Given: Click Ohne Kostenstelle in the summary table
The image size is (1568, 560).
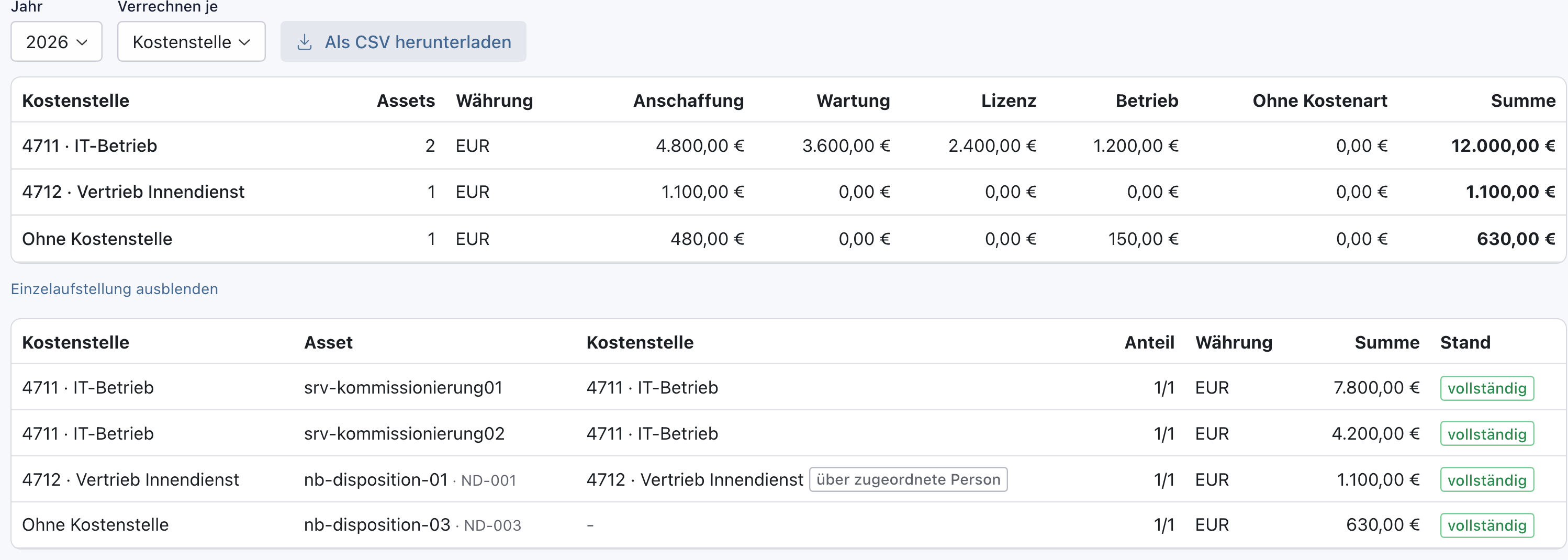Looking at the screenshot, I should (x=97, y=239).
